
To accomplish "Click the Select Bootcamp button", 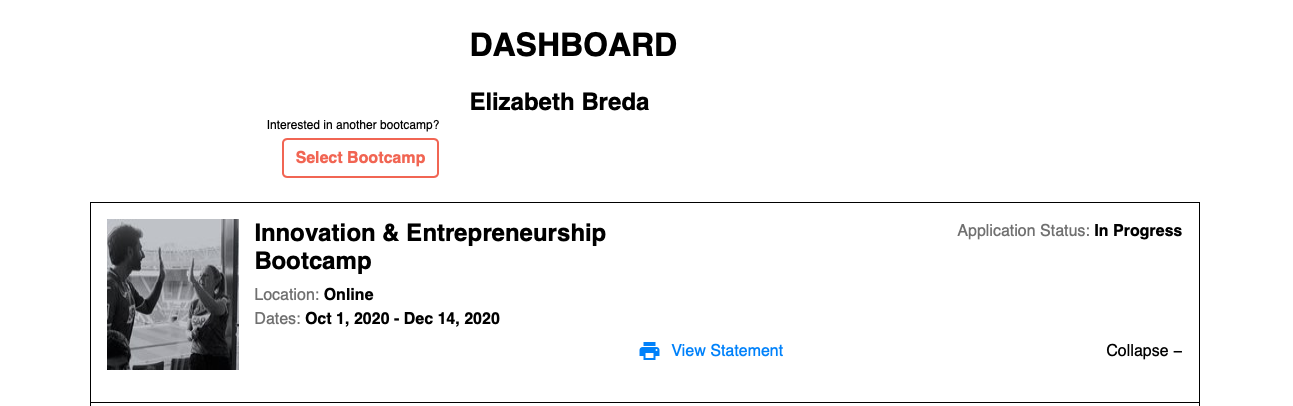I will [x=360, y=158].
